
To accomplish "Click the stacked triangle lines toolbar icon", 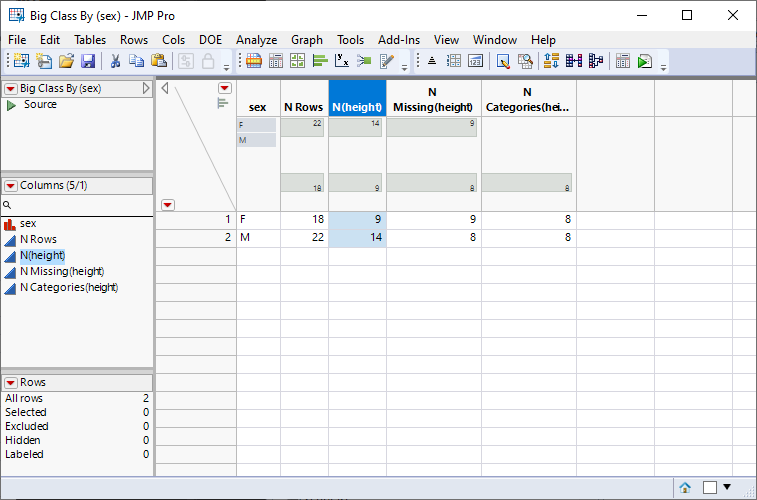I will click(432, 61).
